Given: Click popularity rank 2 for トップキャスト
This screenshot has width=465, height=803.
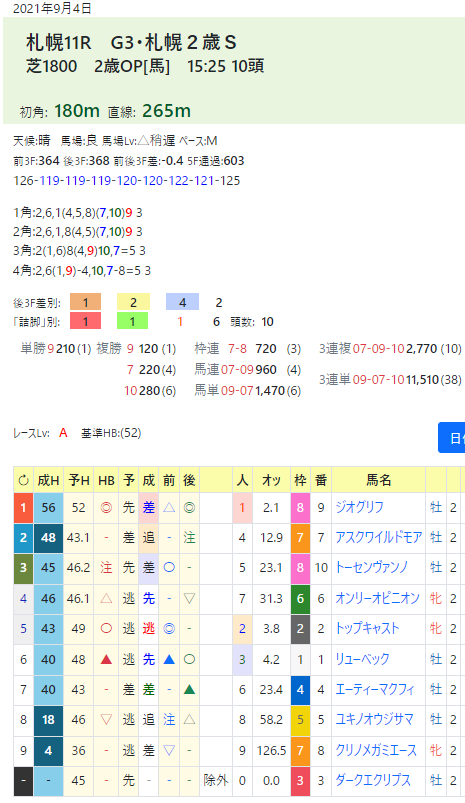Looking at the screenshot, I should [x=242, y=628].
